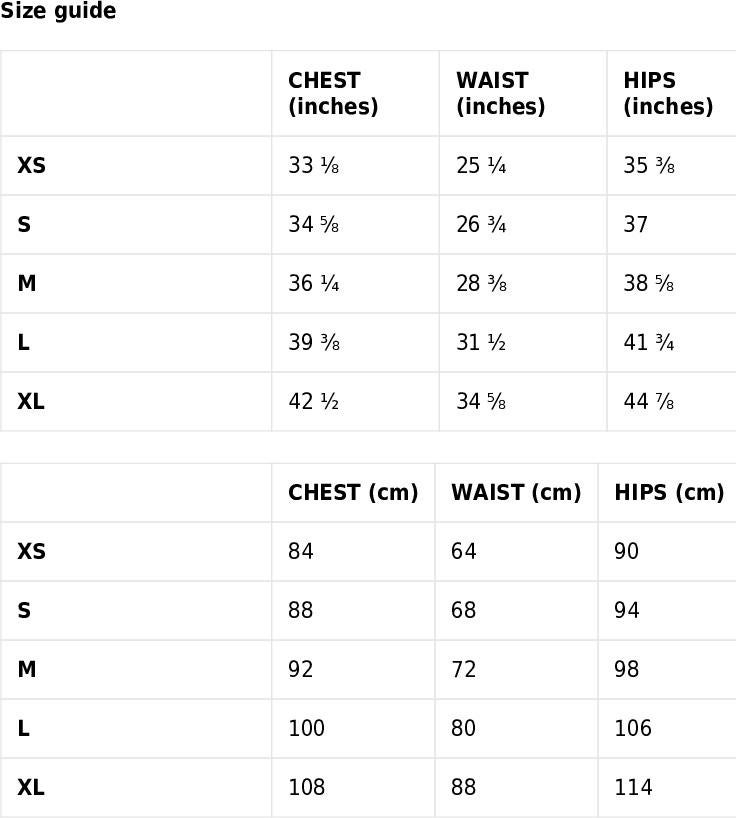Click the 106 hips cm value for L

(633, 728)
